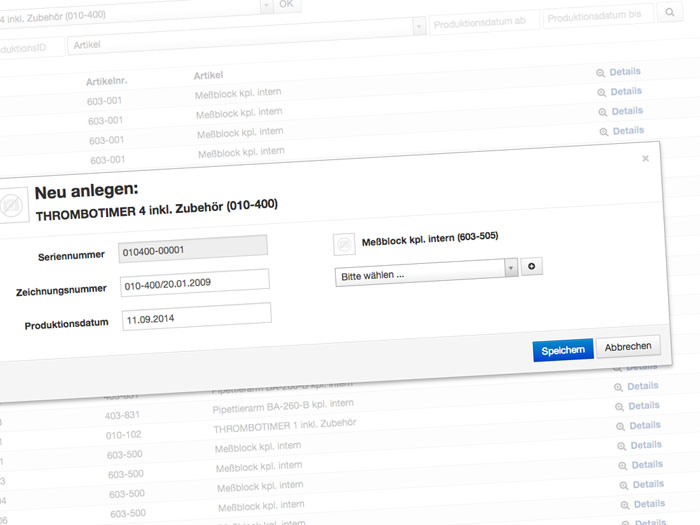This screenshot has height=525, width=700.
Task: Select the Artikel column header
Action: pyautogui.click(x=208, y=75)
